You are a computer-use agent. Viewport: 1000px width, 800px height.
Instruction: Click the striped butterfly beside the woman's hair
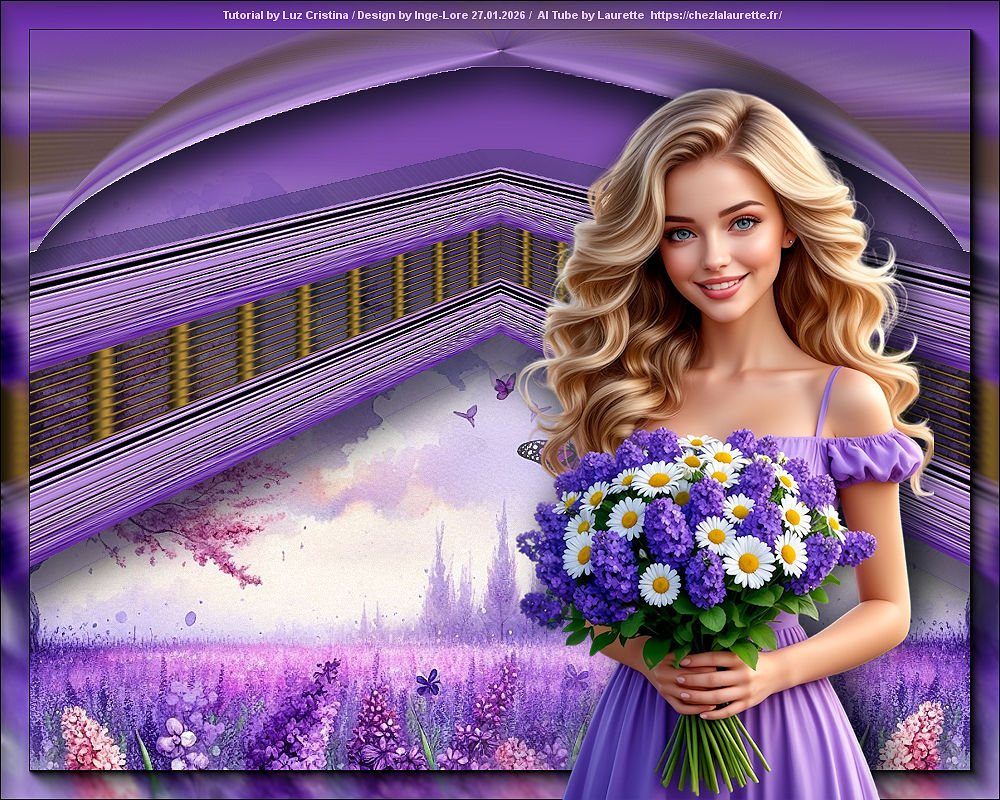[534, 451]
